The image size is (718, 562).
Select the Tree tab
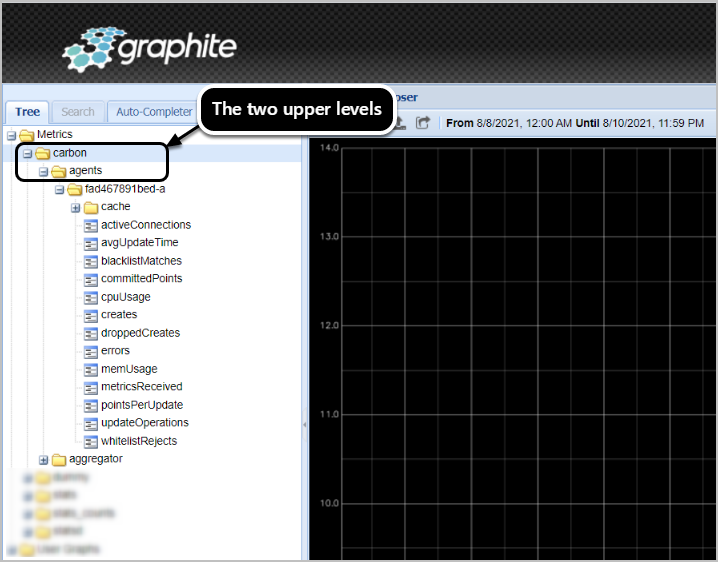28,112
